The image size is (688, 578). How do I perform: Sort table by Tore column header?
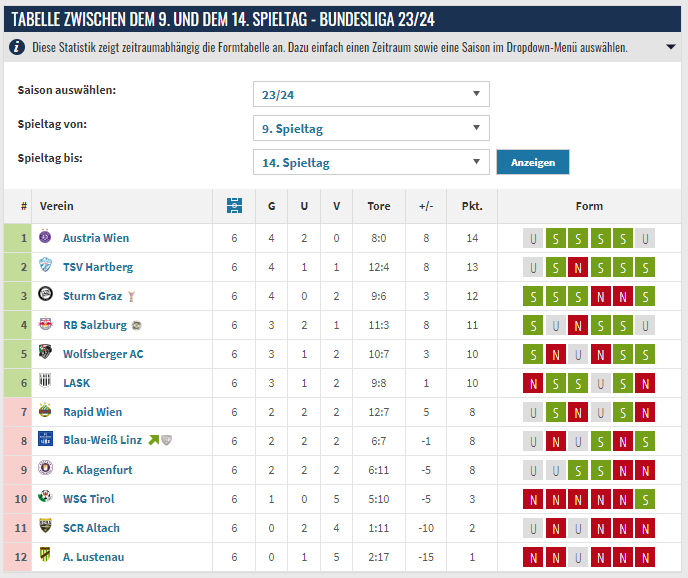coord(379,206)
